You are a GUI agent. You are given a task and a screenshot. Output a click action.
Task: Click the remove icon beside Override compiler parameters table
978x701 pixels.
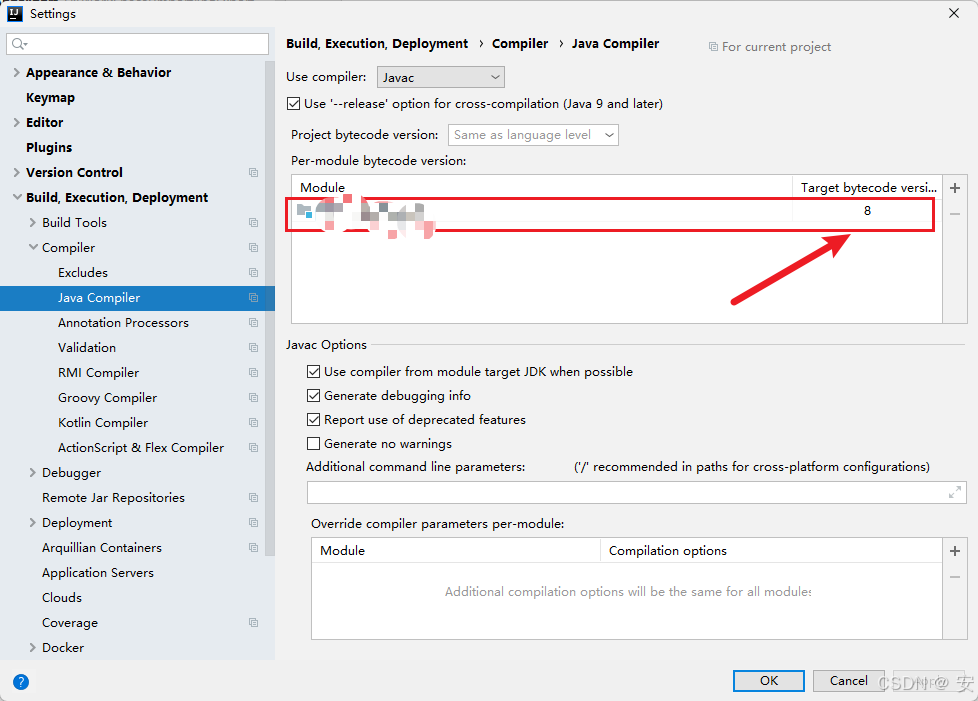point(954,575)
